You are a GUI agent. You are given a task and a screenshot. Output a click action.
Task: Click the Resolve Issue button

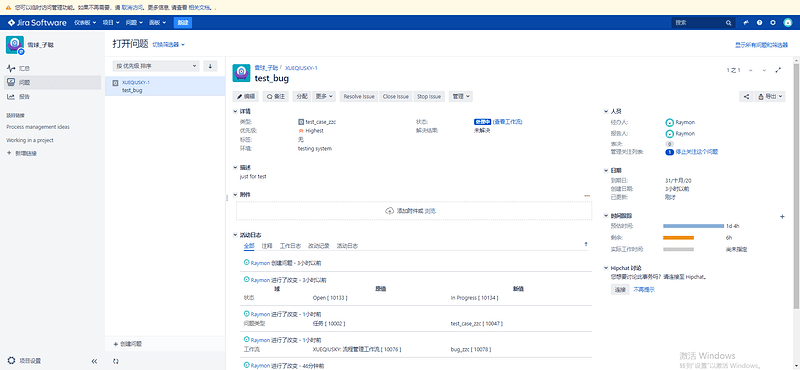[x=359, y=96]
